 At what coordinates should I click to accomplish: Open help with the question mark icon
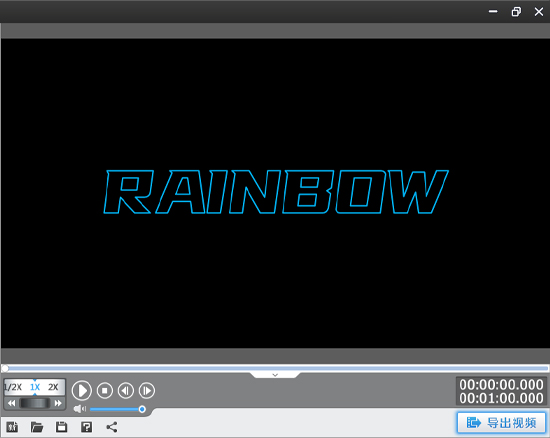coord(87,427)
